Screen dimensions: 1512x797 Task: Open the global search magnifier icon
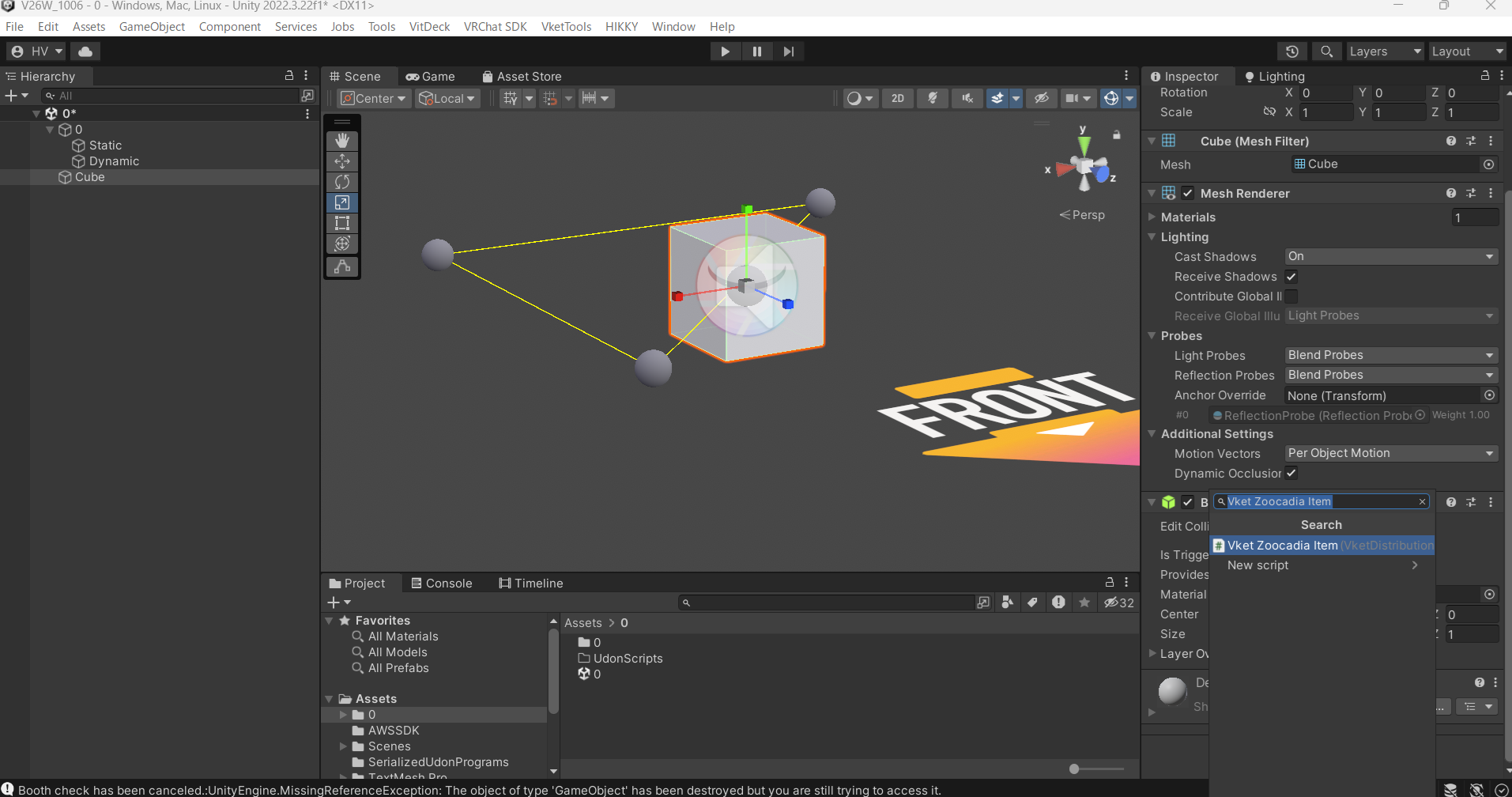tap(1327, 51)
